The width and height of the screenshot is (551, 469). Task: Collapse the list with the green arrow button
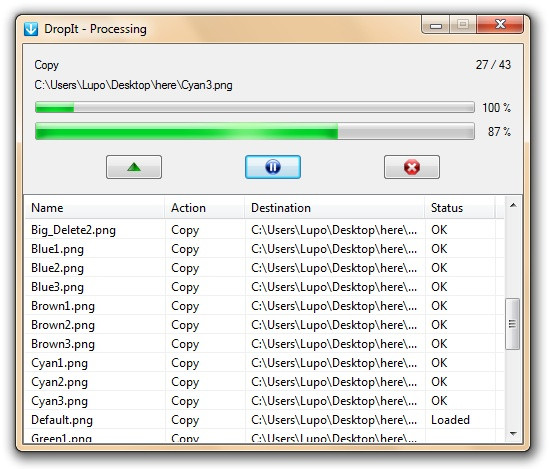[x=134, y=167]
